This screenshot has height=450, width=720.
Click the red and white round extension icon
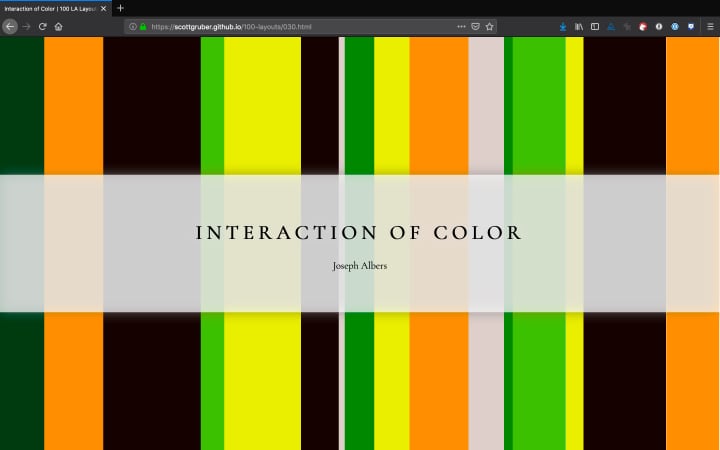tap(643, 27)
